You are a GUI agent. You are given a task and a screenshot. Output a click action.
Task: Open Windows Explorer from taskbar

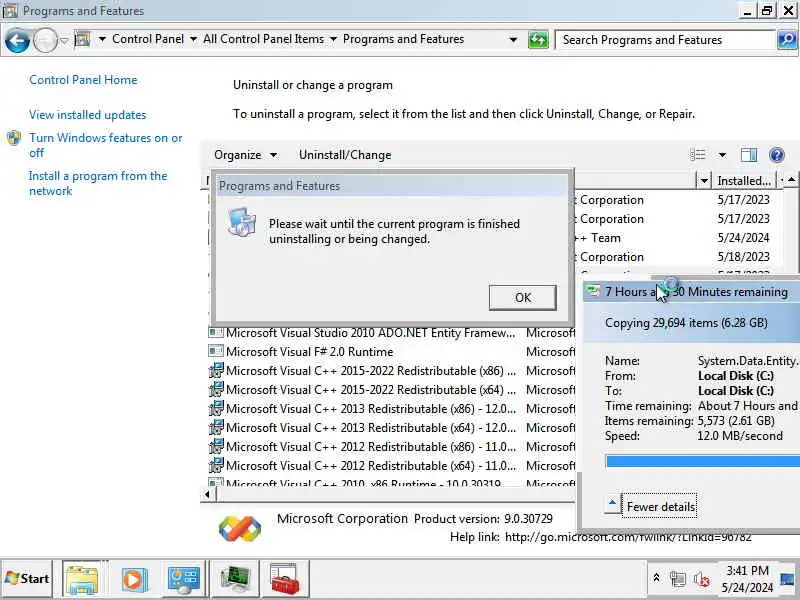pyautogui.click(x=82, y=579)
